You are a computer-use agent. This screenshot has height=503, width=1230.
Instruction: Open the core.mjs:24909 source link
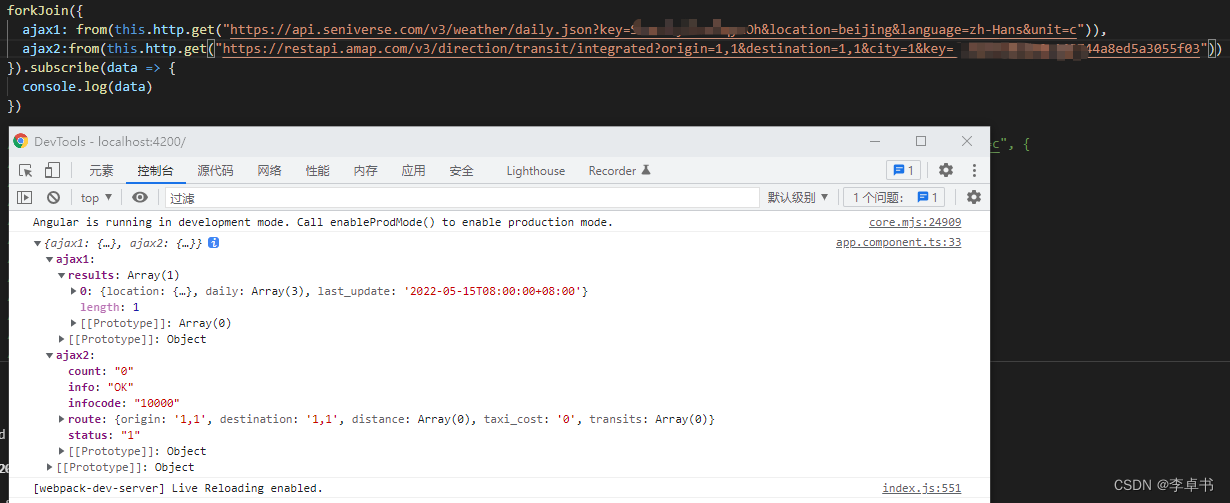click(915, 223)
